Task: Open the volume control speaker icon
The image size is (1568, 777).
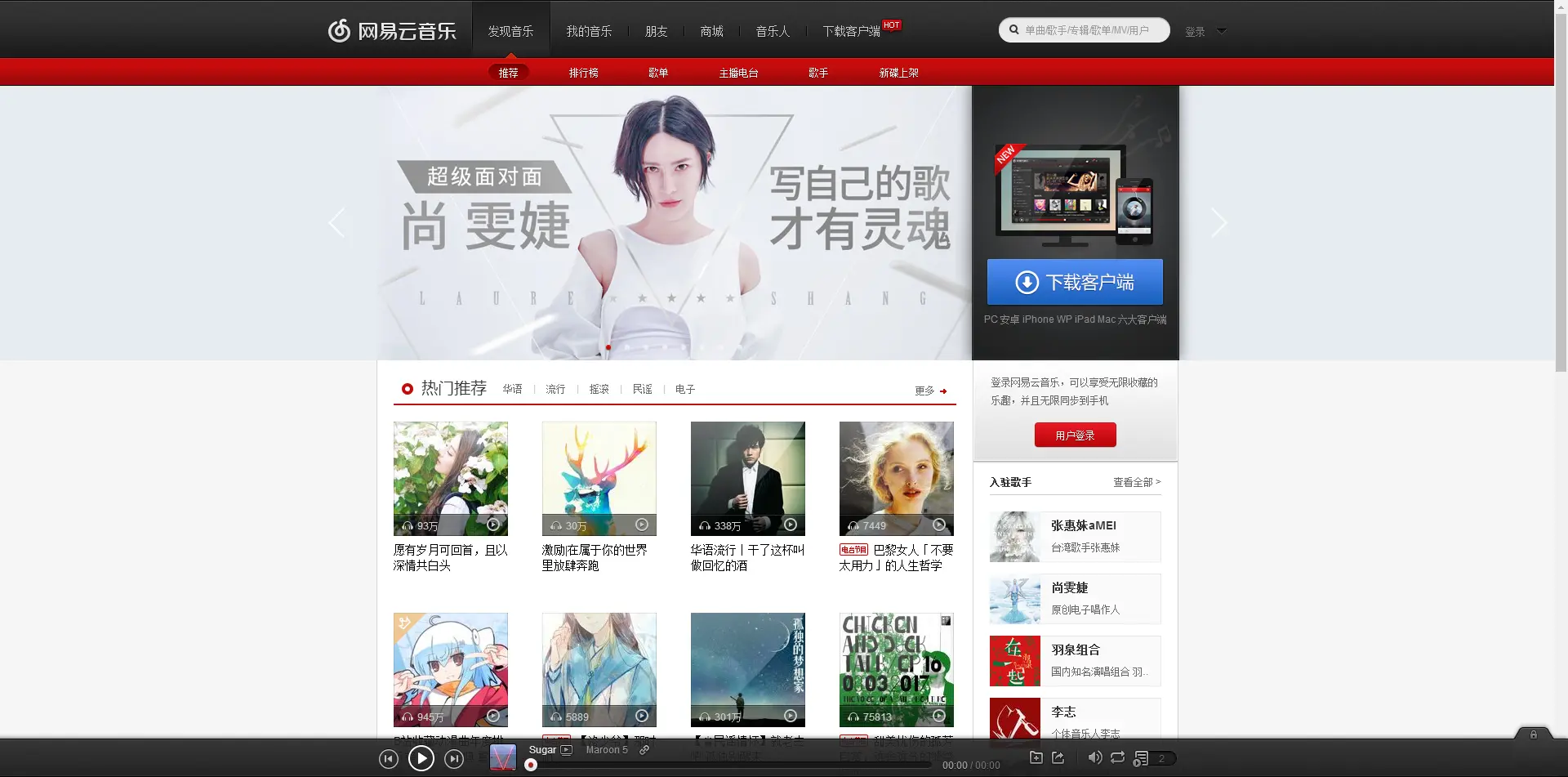Action: 1095,758
